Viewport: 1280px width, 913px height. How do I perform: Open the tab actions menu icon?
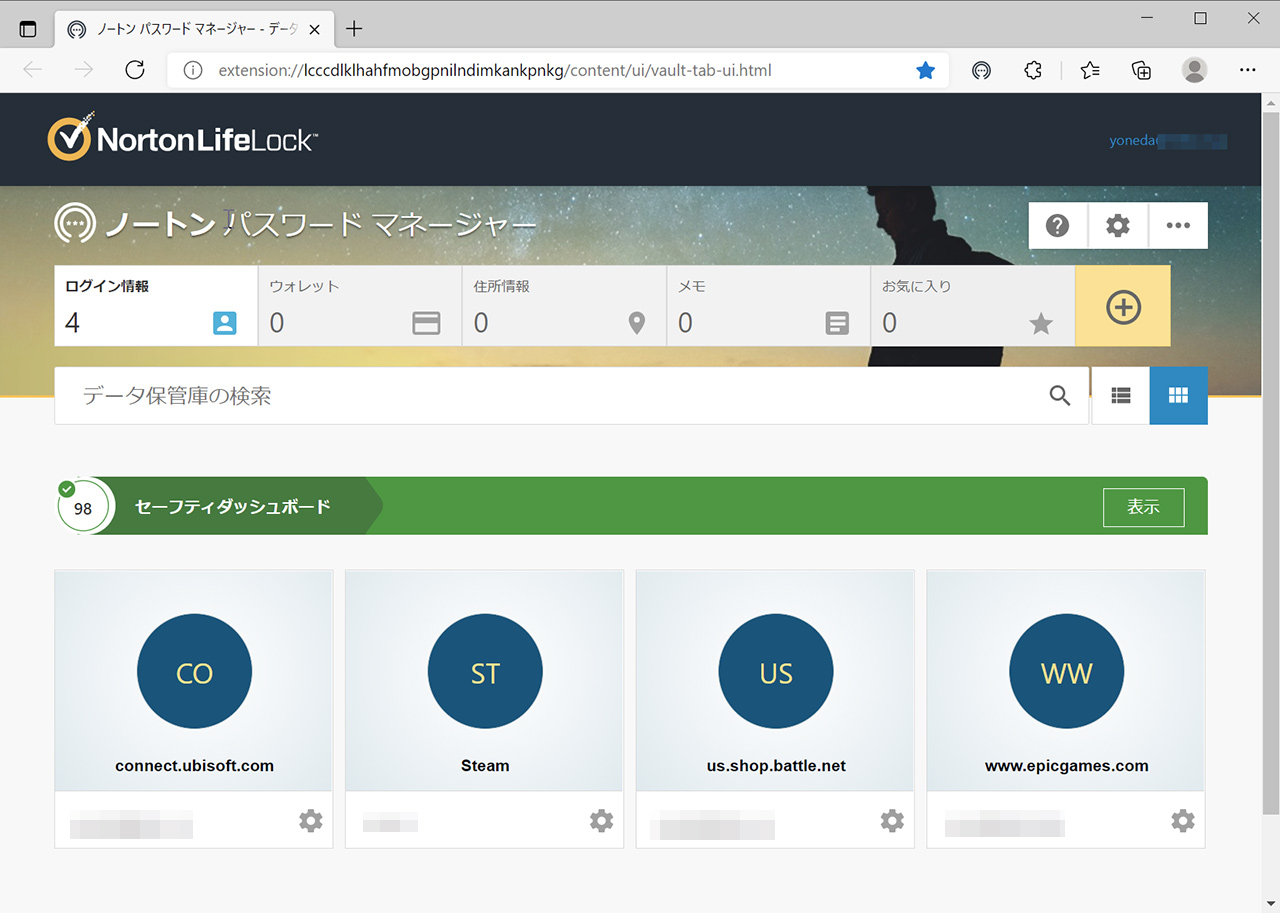tap(28, 30)
